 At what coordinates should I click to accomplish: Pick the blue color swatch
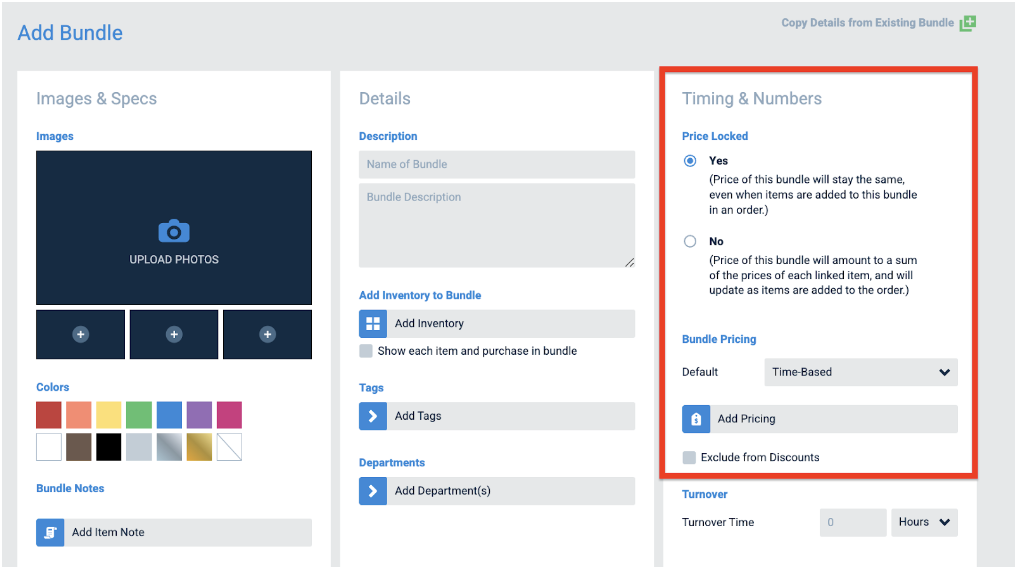[169, 415]
